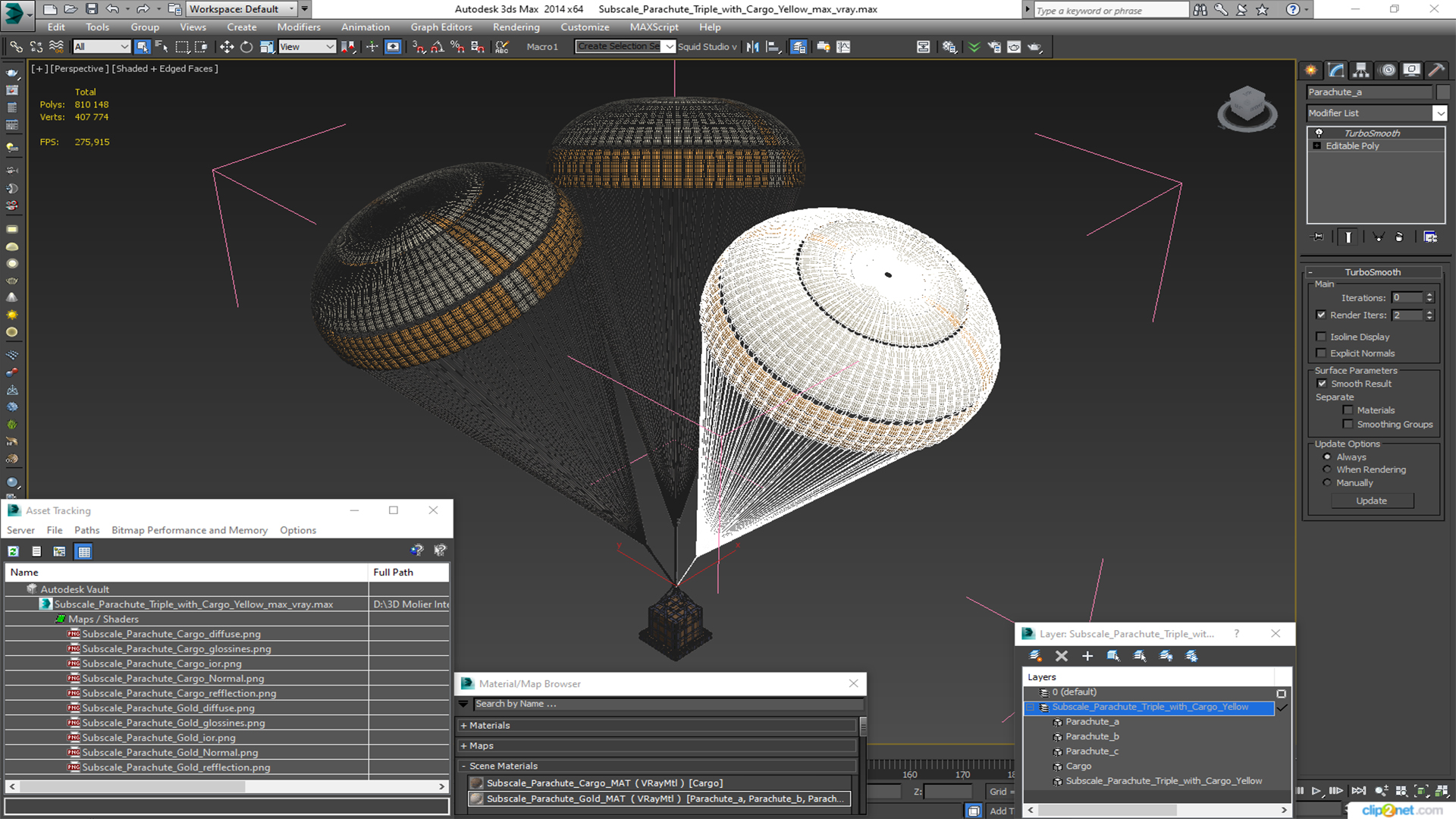Image resolution: width=1456 pixels, height=819 pixels.
Task: Click Create New Layer icon in Layer window
Action: click(x=1035, y=656)
